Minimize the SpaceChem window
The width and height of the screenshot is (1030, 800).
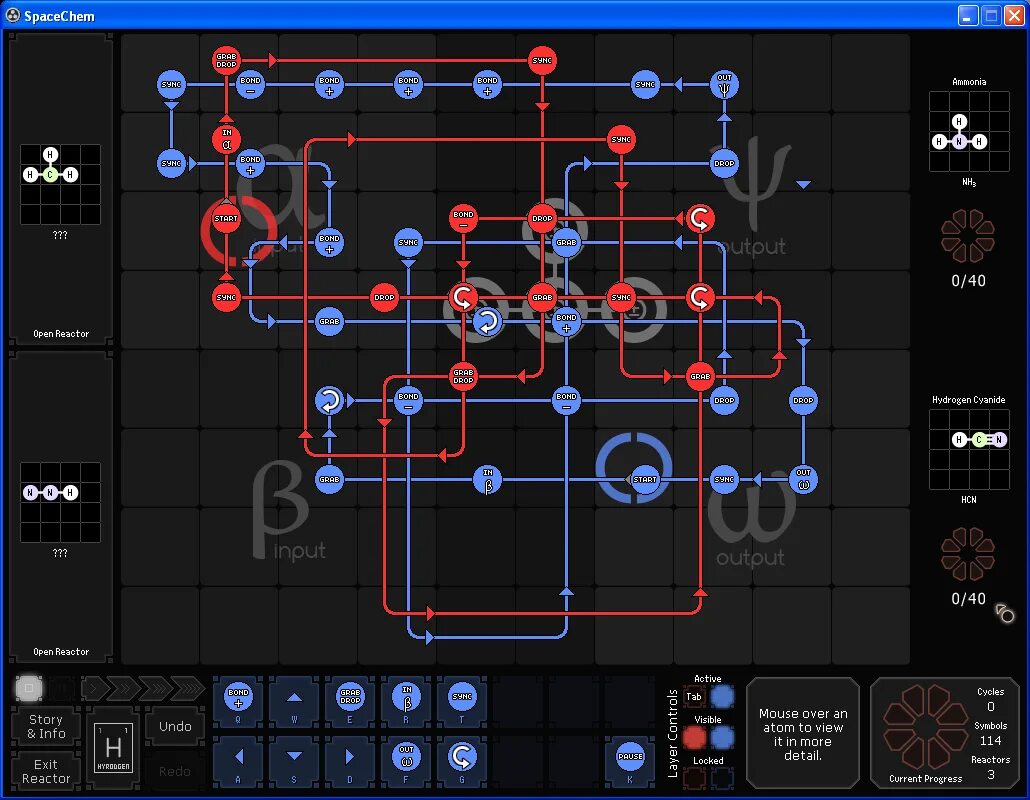tap(967, 16)
